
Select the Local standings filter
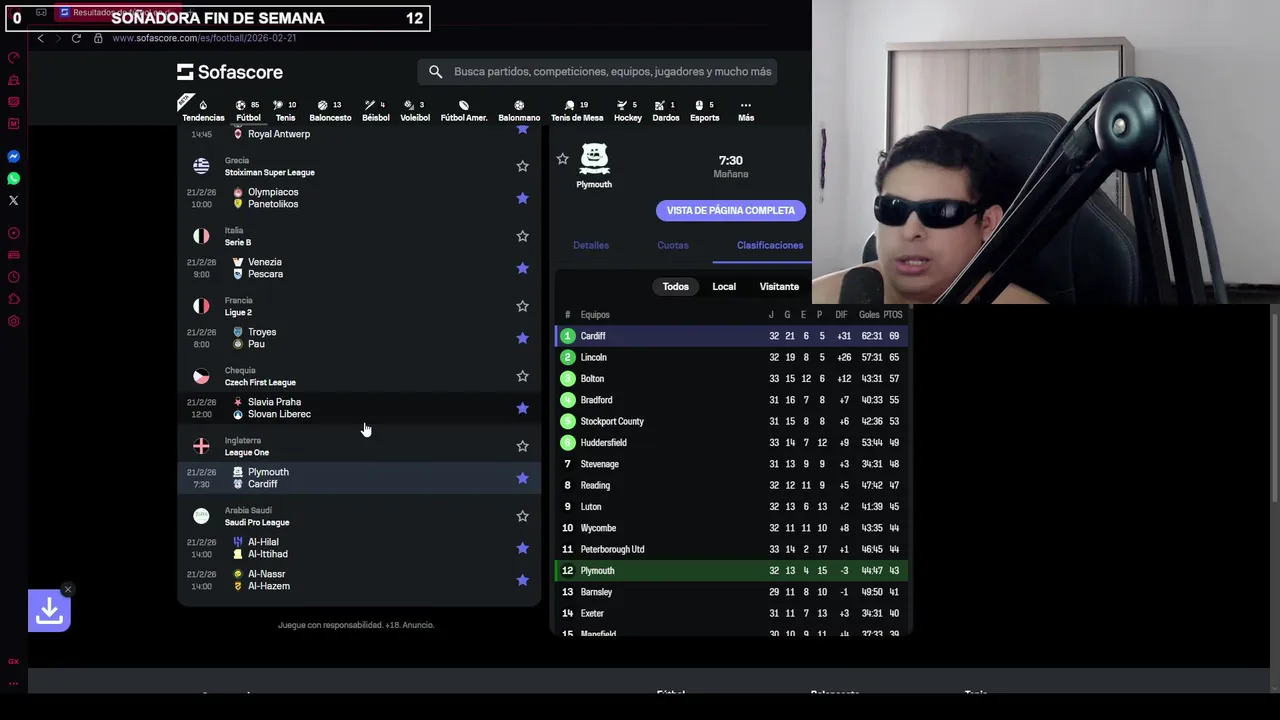pos(724,287)
